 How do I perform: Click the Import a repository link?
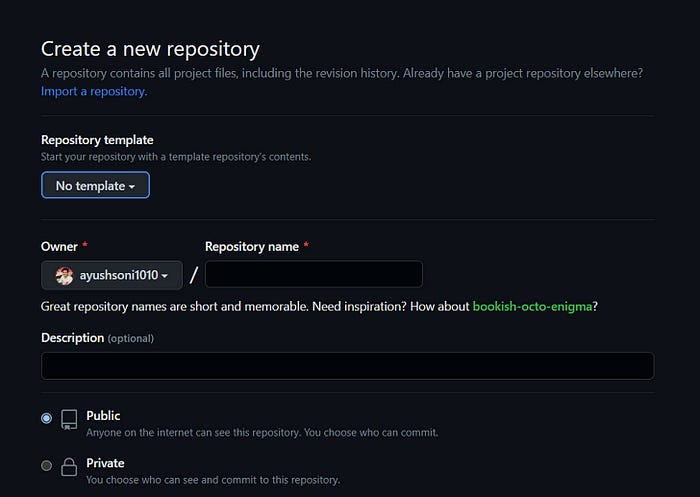[x=94, y=91]
